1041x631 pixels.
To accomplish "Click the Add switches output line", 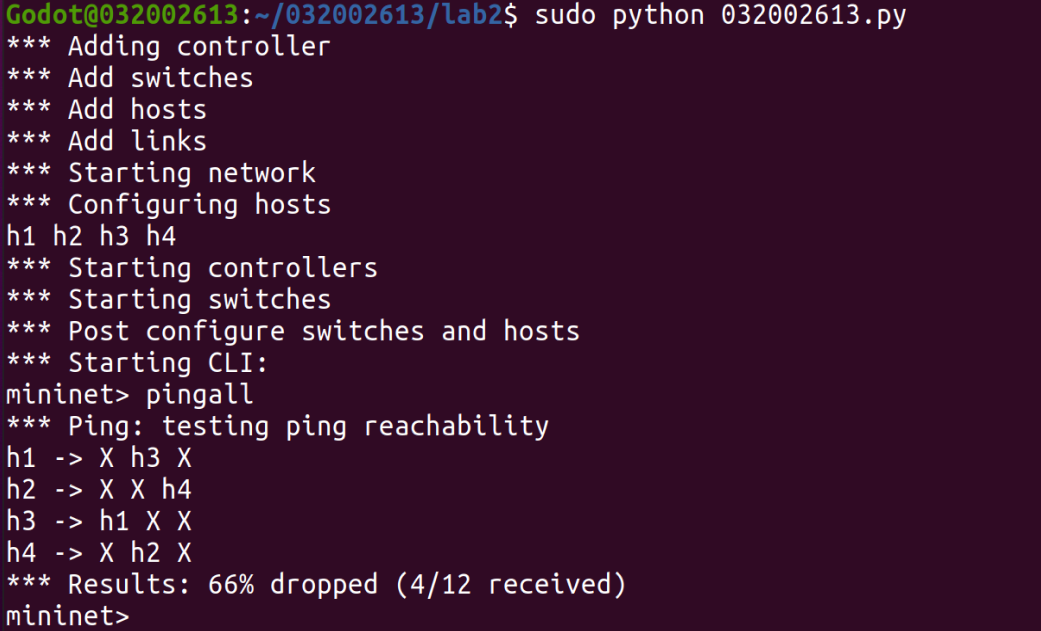I will pos(130,78).
